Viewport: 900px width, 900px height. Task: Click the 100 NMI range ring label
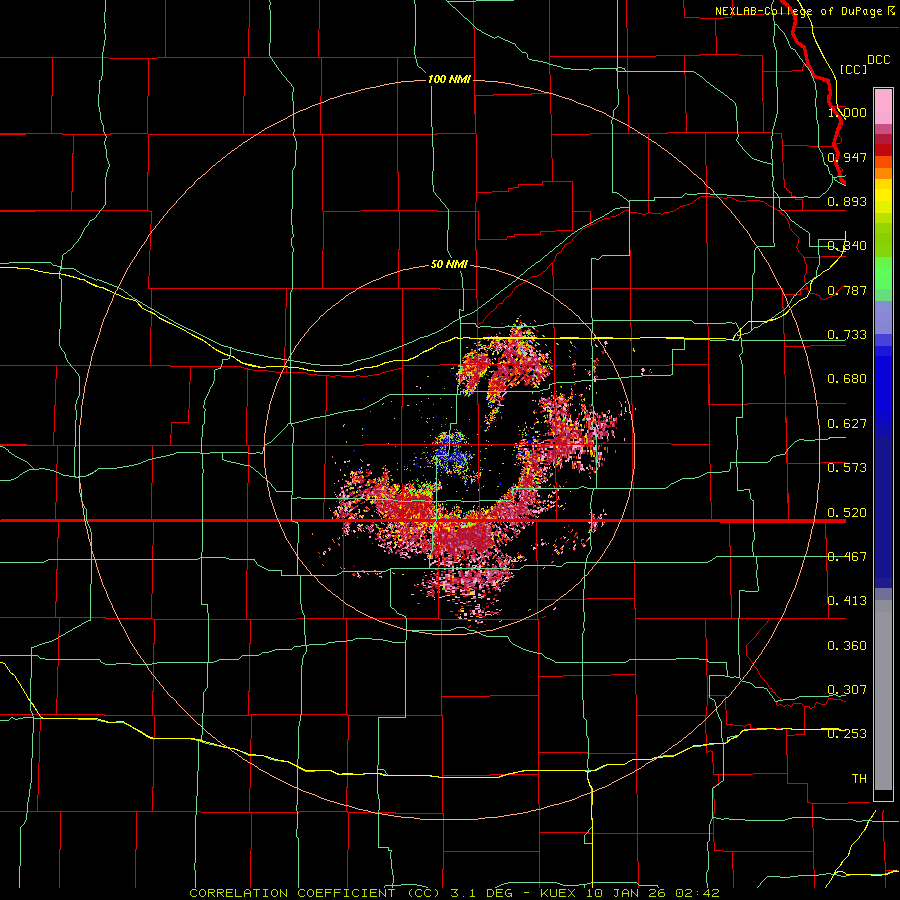point(449,79)
